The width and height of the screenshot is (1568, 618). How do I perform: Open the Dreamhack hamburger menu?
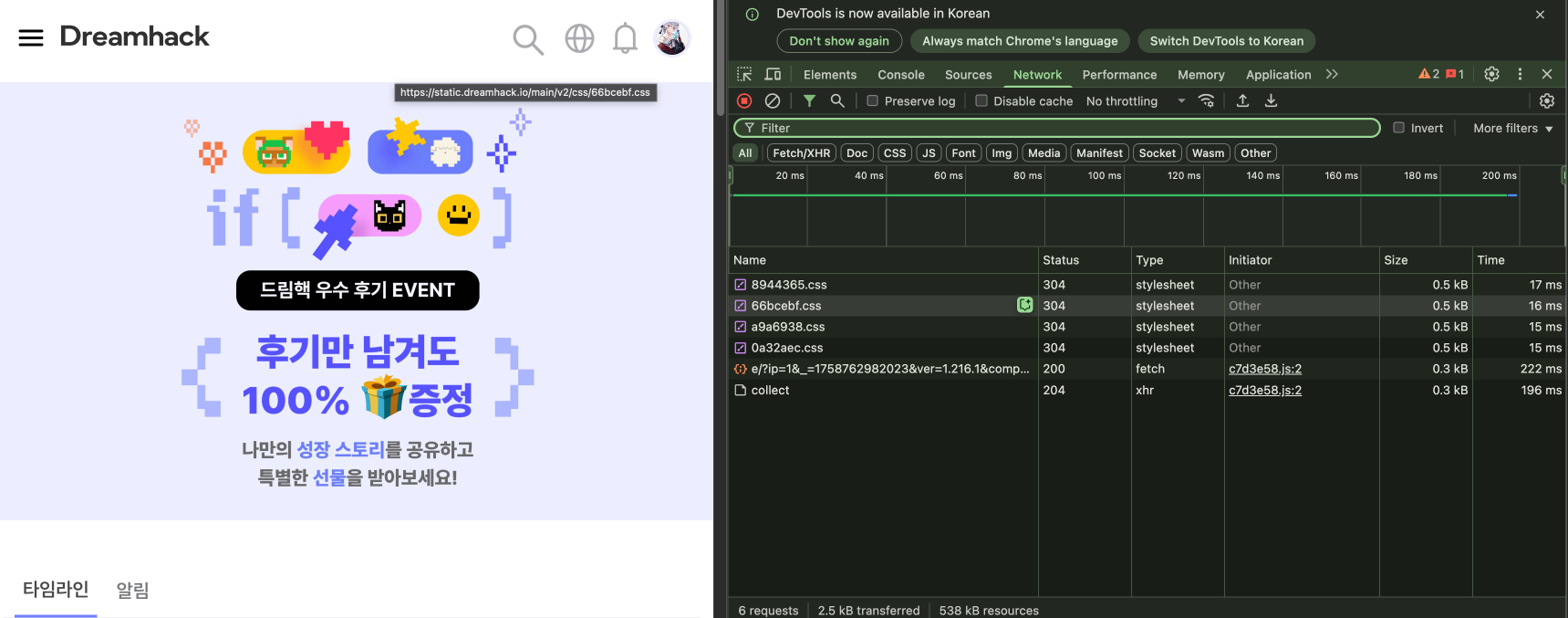click(x=31, y=37)
